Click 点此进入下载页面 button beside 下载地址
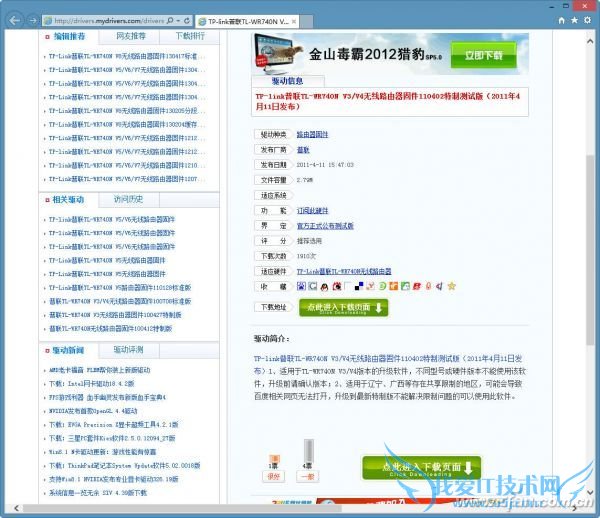This screenshot has height=518, width=600. click(x=343, y=308)
